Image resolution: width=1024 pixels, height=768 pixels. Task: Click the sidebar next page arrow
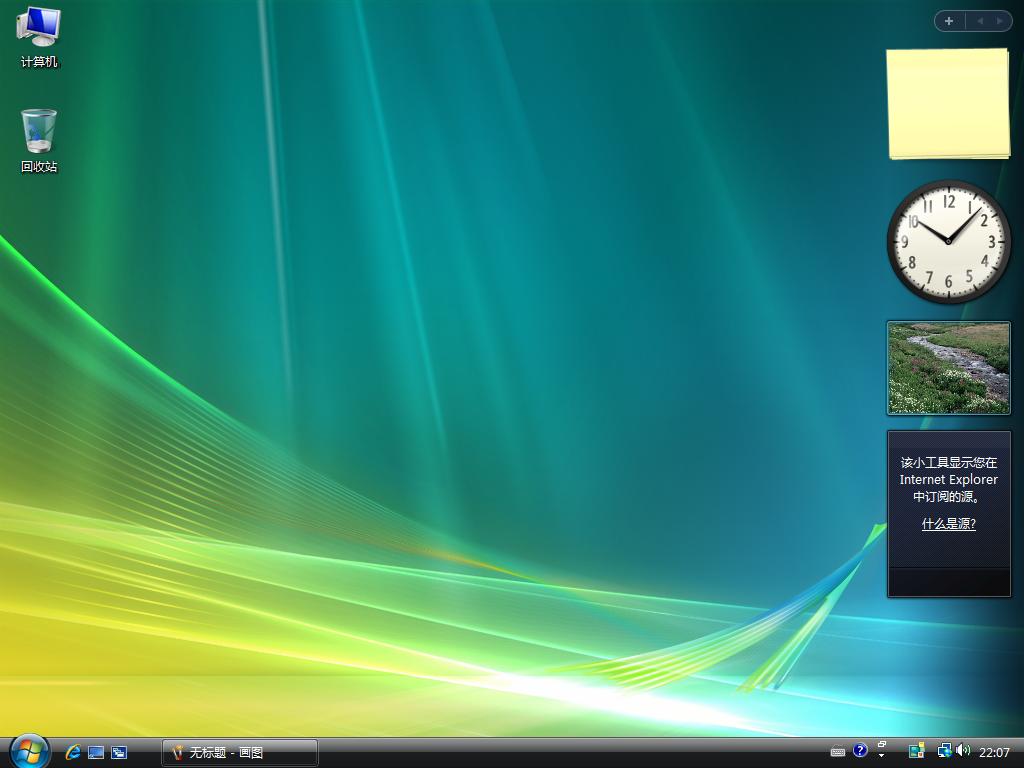[999, 21]
